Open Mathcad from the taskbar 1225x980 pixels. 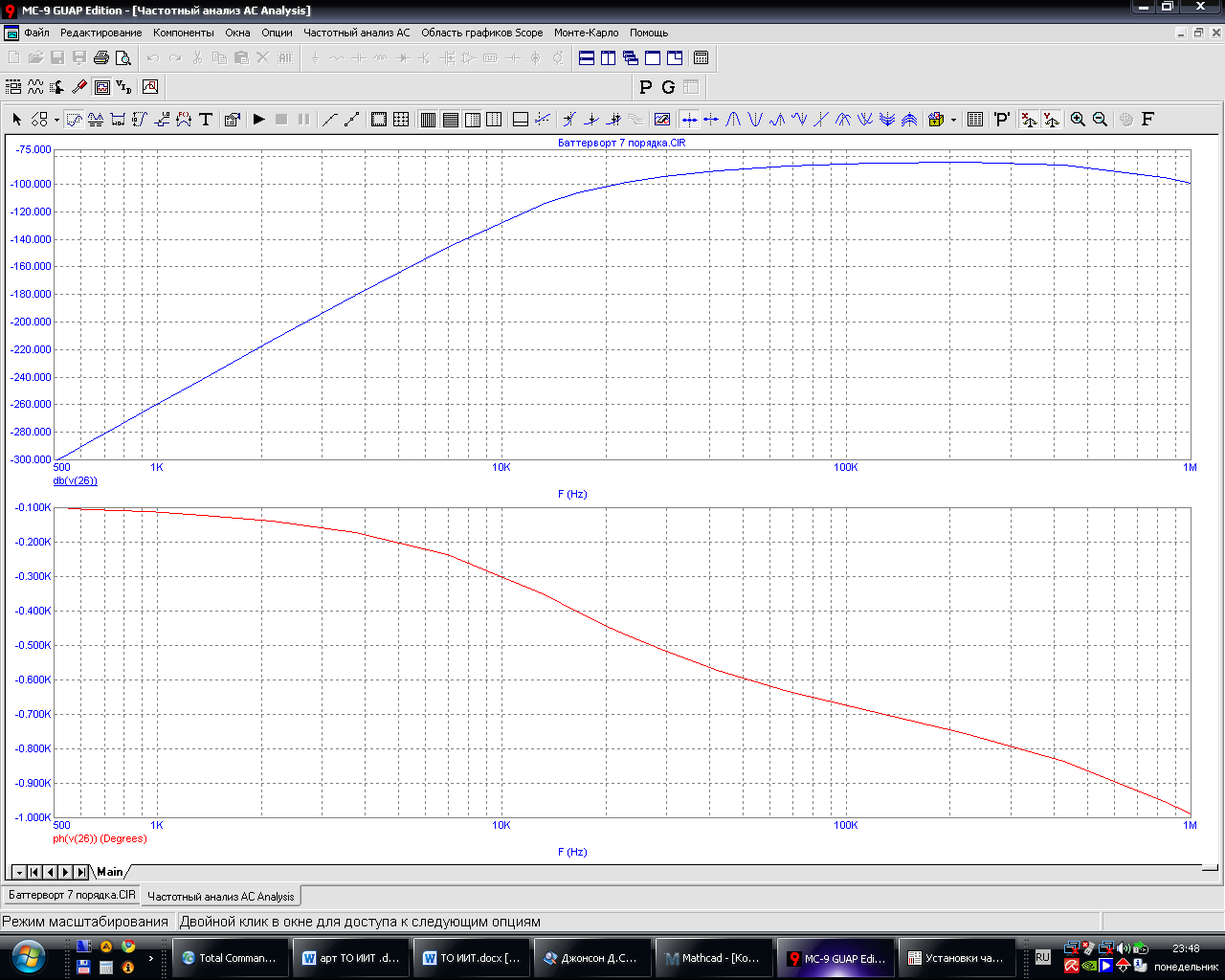711,958
